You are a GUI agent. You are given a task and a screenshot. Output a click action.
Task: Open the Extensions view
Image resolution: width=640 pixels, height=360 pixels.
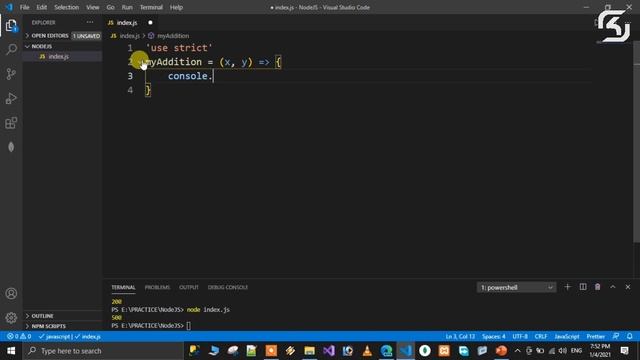pyautogui.click(x=11, y=123)
